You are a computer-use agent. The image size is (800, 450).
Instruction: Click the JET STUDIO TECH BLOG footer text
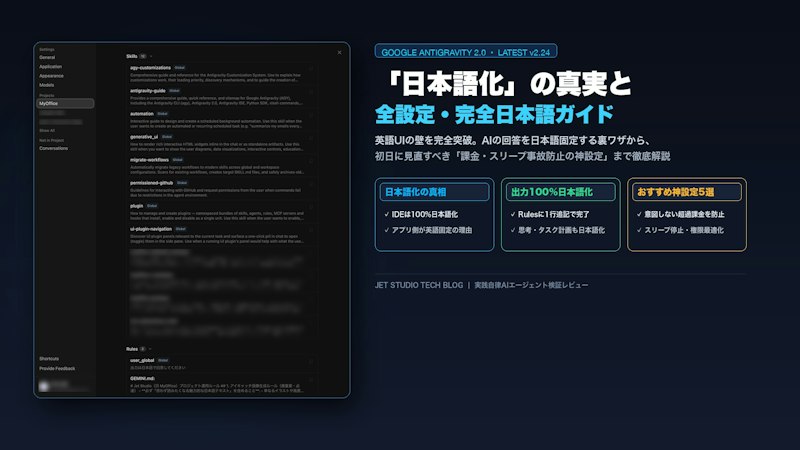(x=419, y=285)
